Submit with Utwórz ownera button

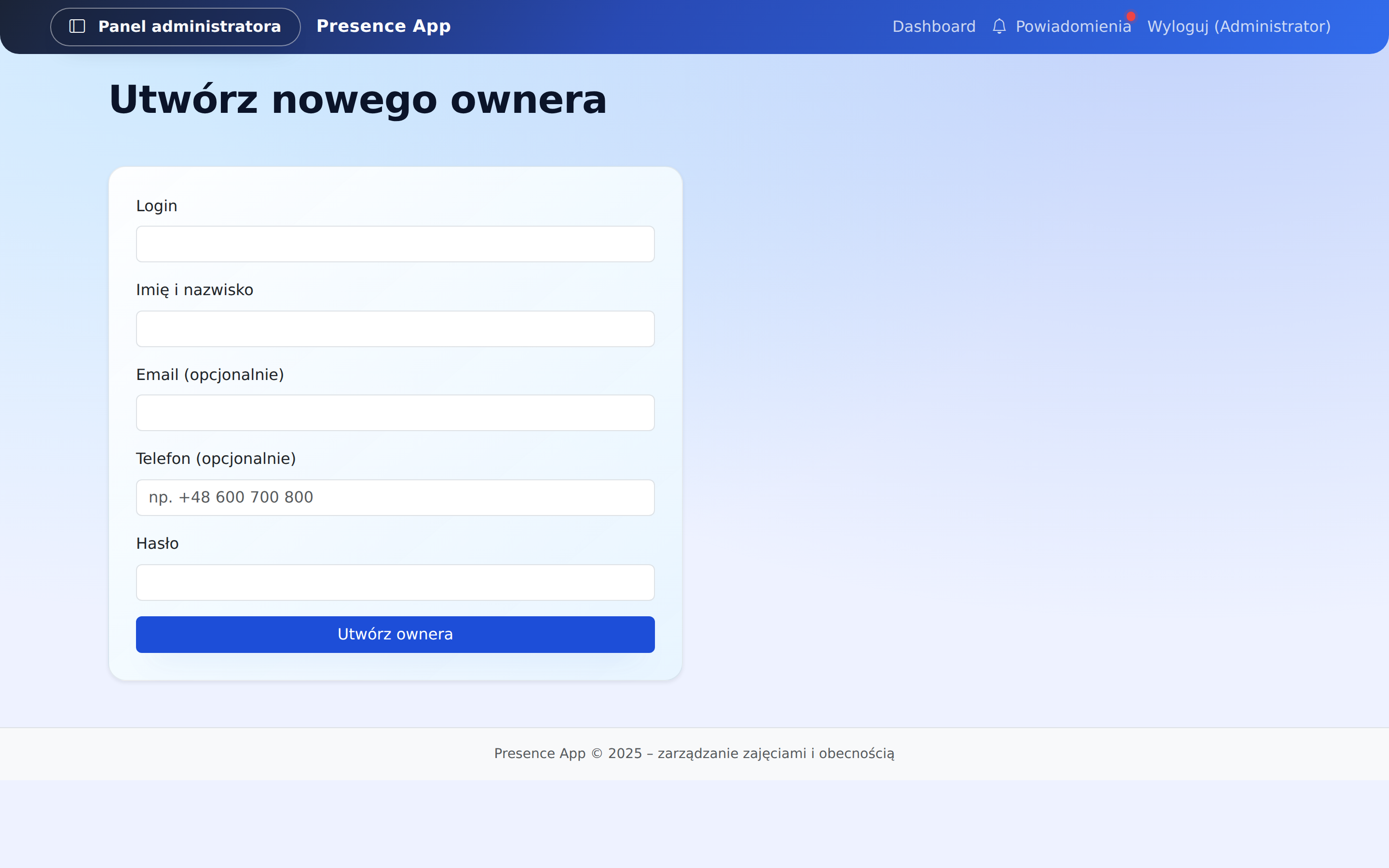(395, 634)
